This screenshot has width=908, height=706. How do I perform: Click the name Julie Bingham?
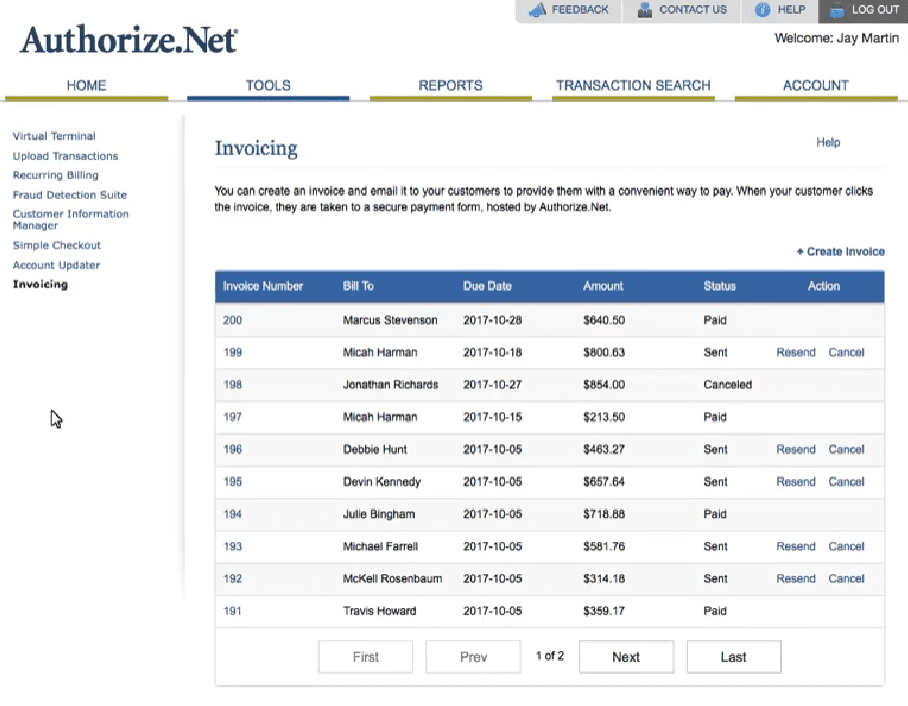coord(379,514)
